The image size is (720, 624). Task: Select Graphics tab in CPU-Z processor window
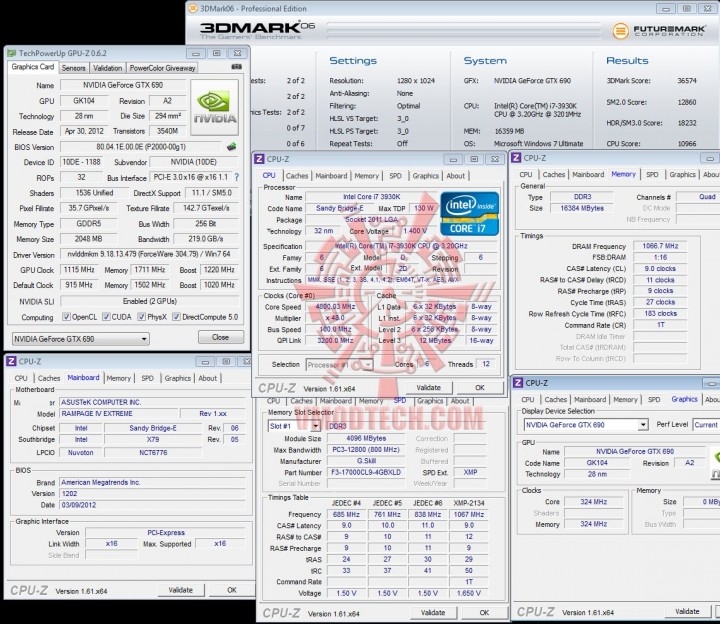point(426,176)
